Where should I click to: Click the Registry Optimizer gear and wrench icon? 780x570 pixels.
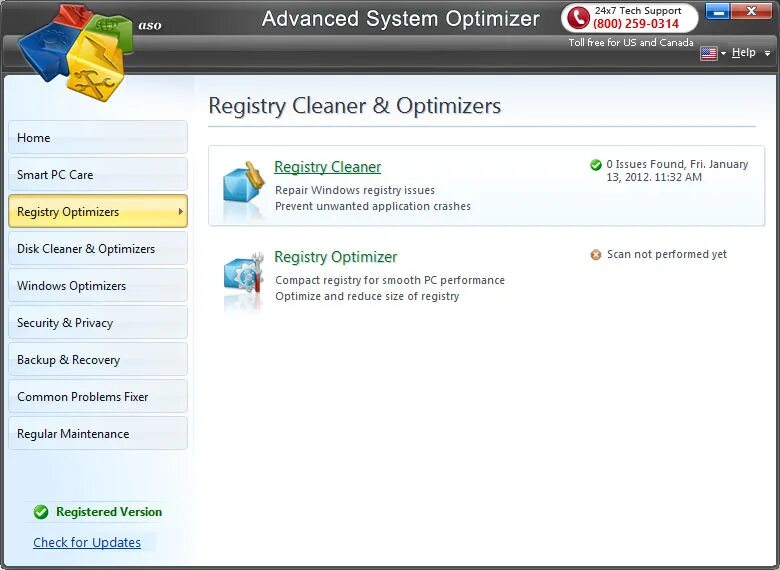point(244,272)
